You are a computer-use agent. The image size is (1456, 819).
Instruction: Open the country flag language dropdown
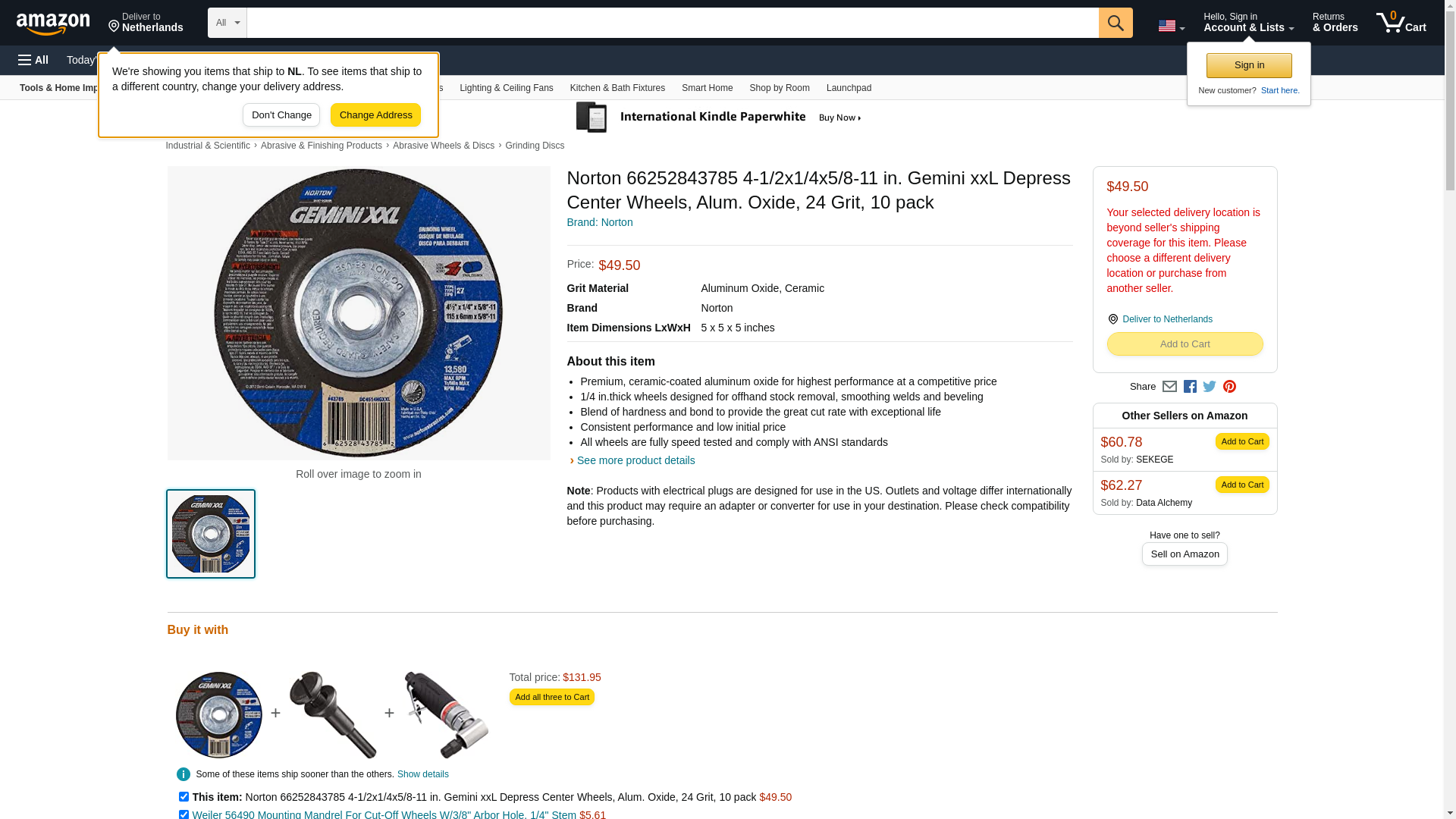1171,26
